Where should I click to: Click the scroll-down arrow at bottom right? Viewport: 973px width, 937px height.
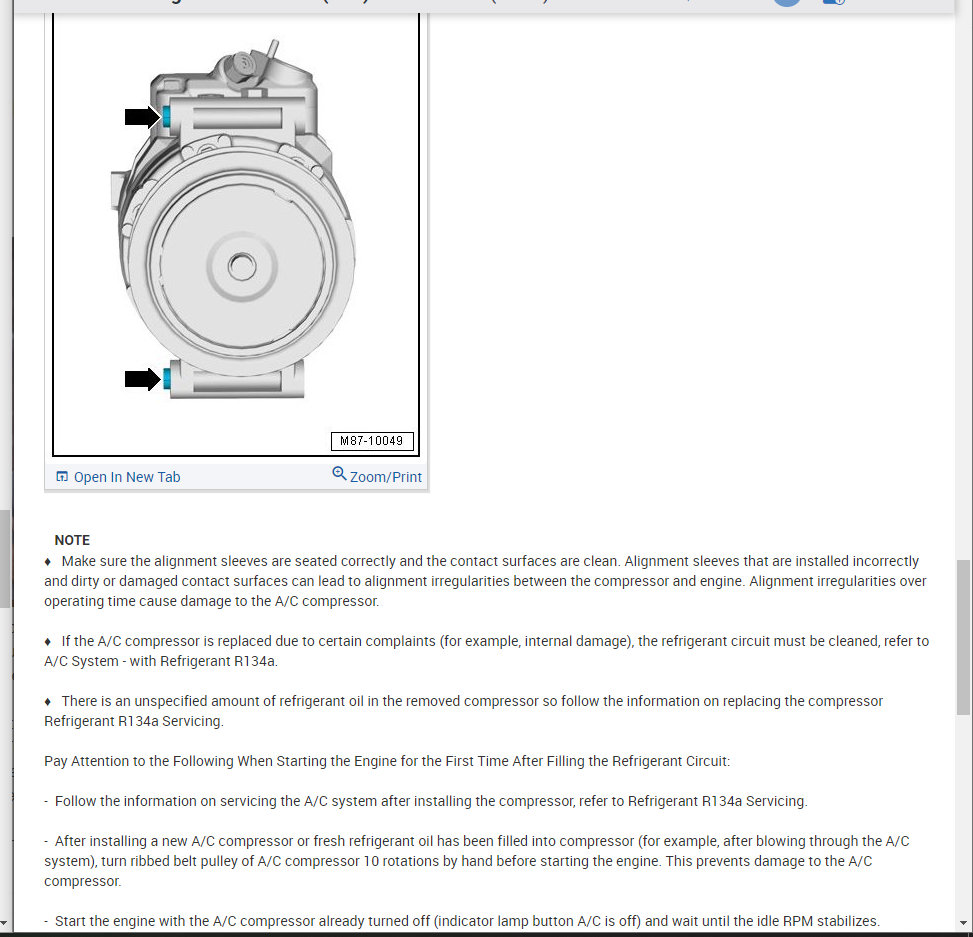point(963,923)
